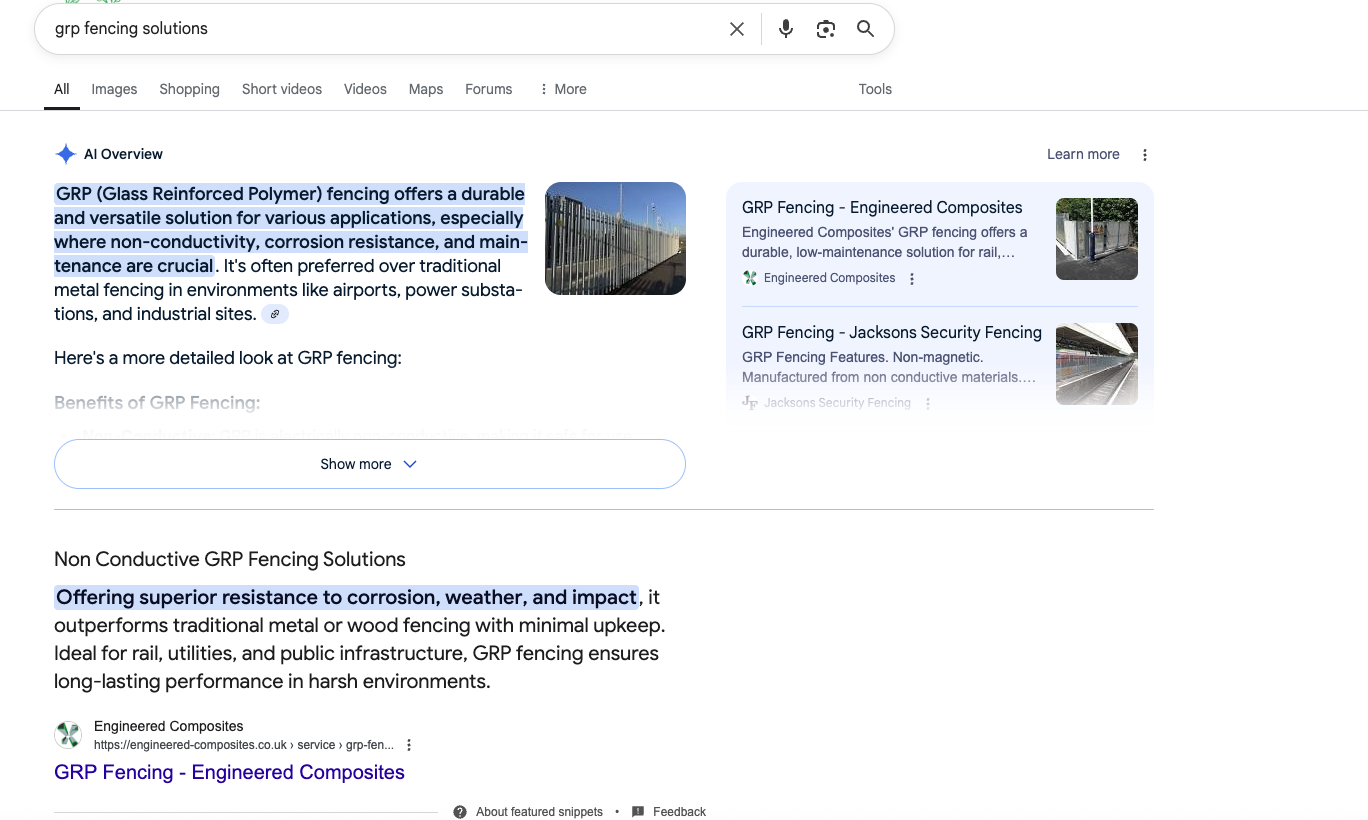The image size is (1368, 820).
Task: Click the AI Overview sparkle icon
Action: (66, 154)
